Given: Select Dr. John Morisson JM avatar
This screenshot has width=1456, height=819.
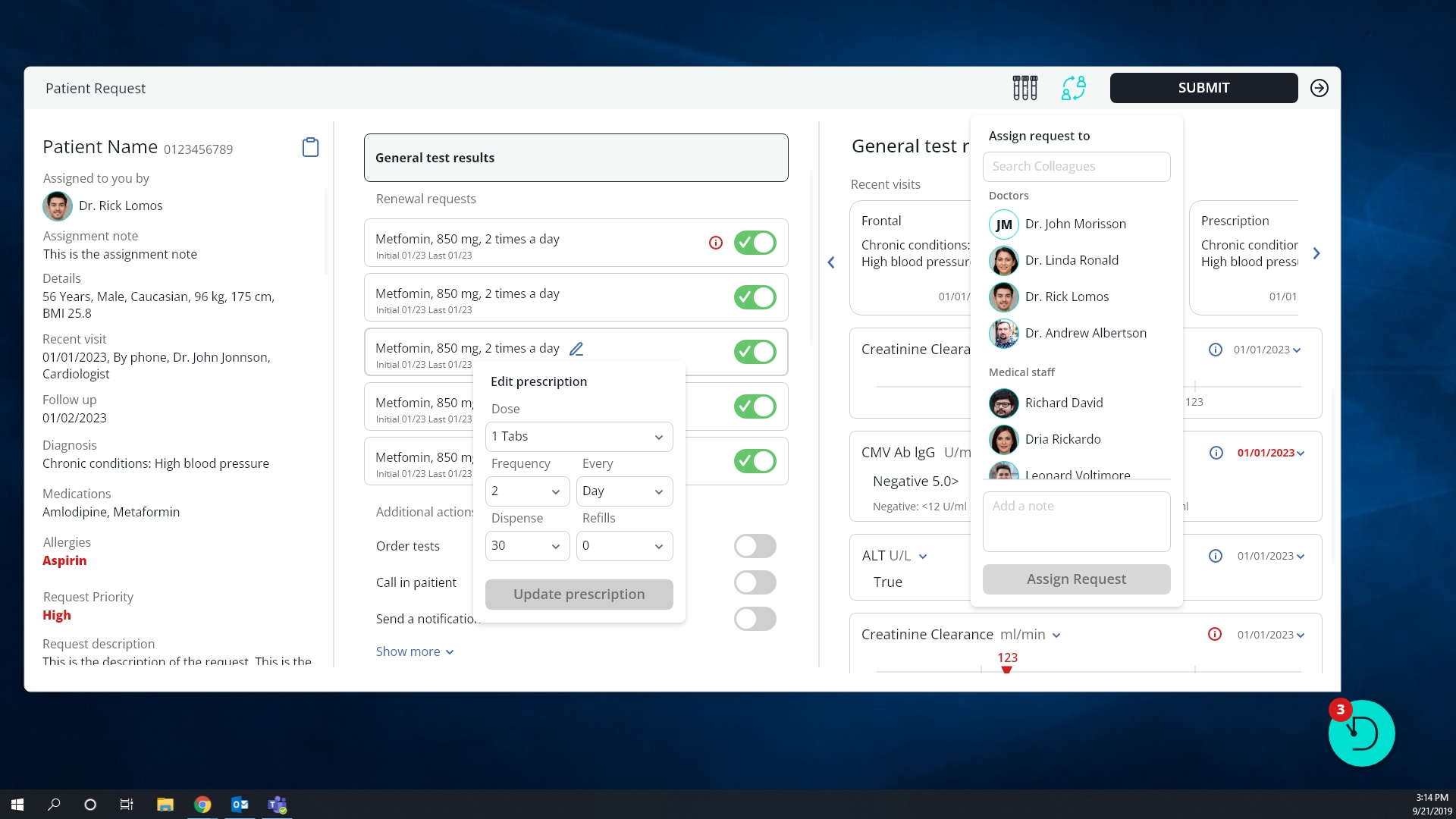Looking at the screenshot, I should tap(1003, 224).
